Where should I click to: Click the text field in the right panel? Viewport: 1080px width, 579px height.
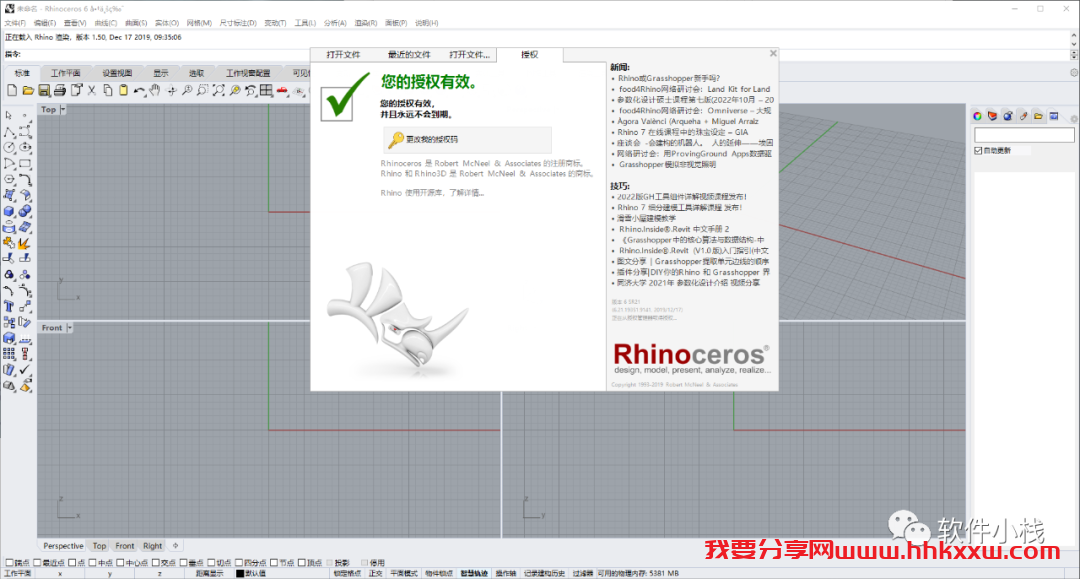tap(1024, 135)
